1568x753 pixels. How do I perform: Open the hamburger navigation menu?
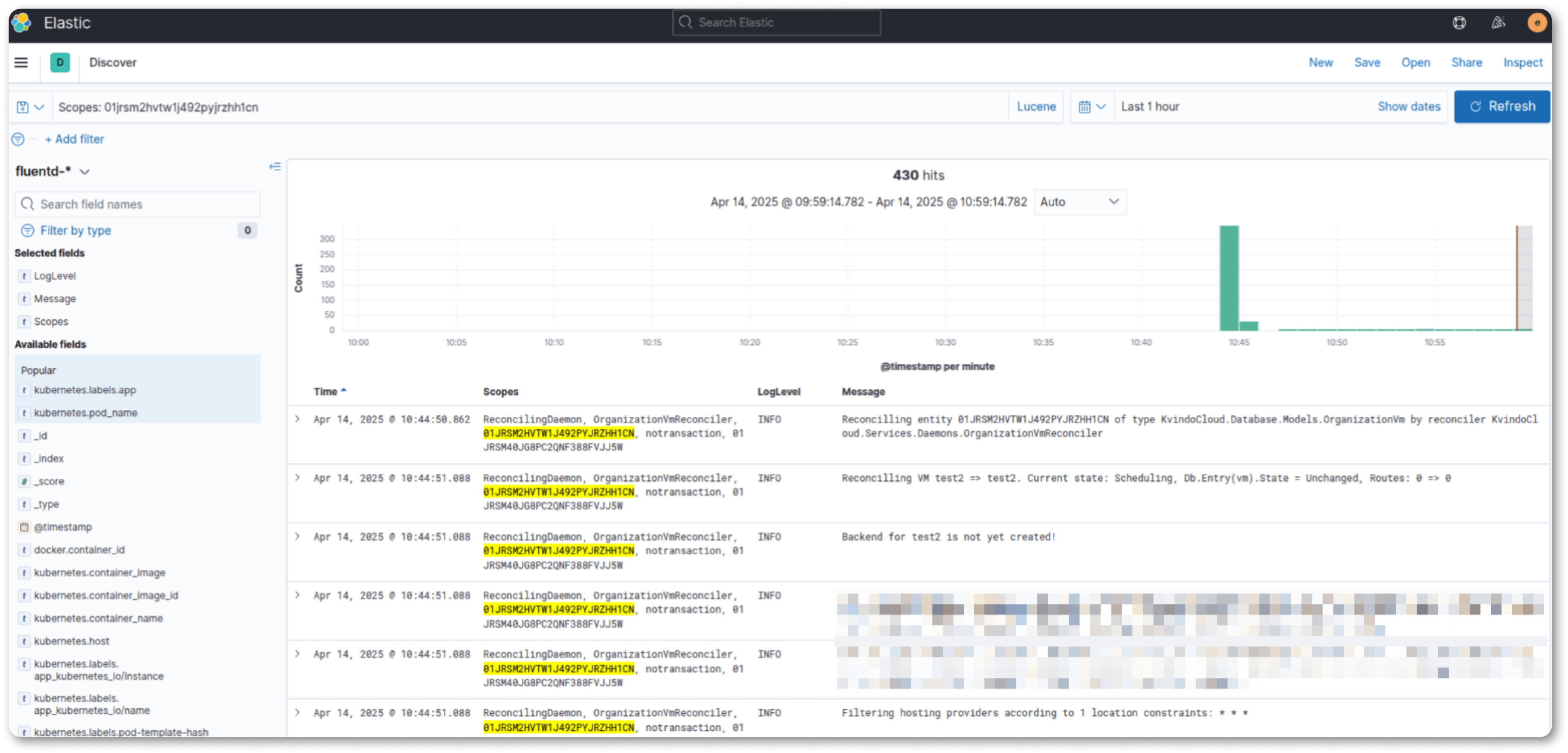(21, 63)
